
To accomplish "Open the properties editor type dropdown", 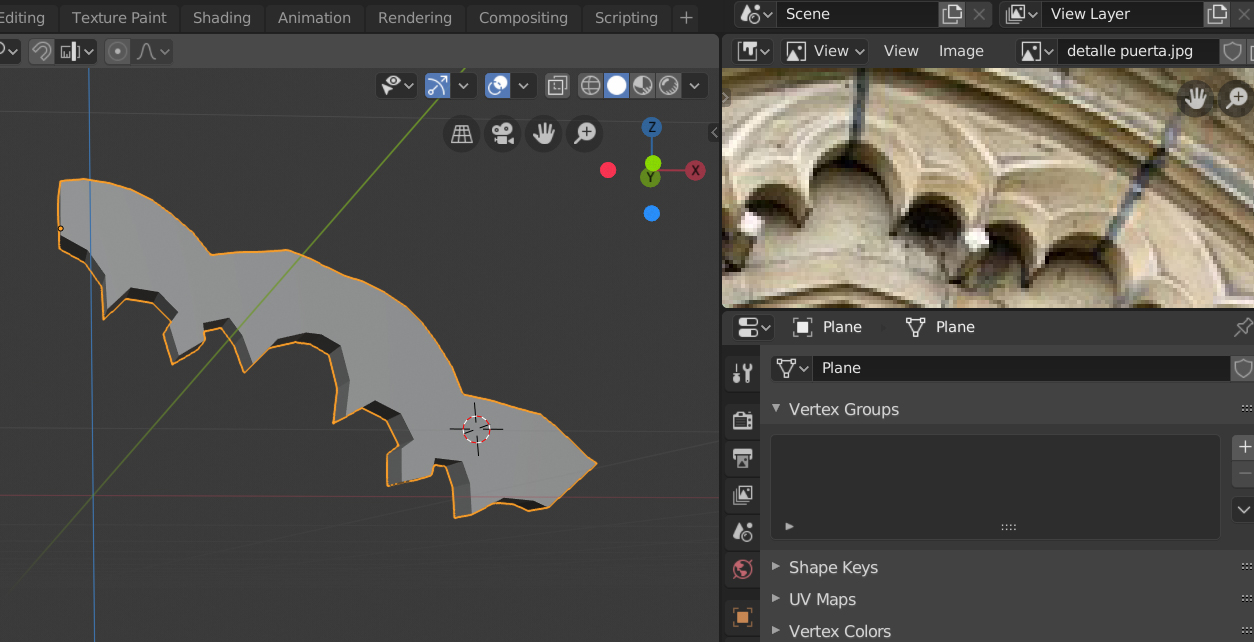I will pyautogui.click(x=754, y=327).
